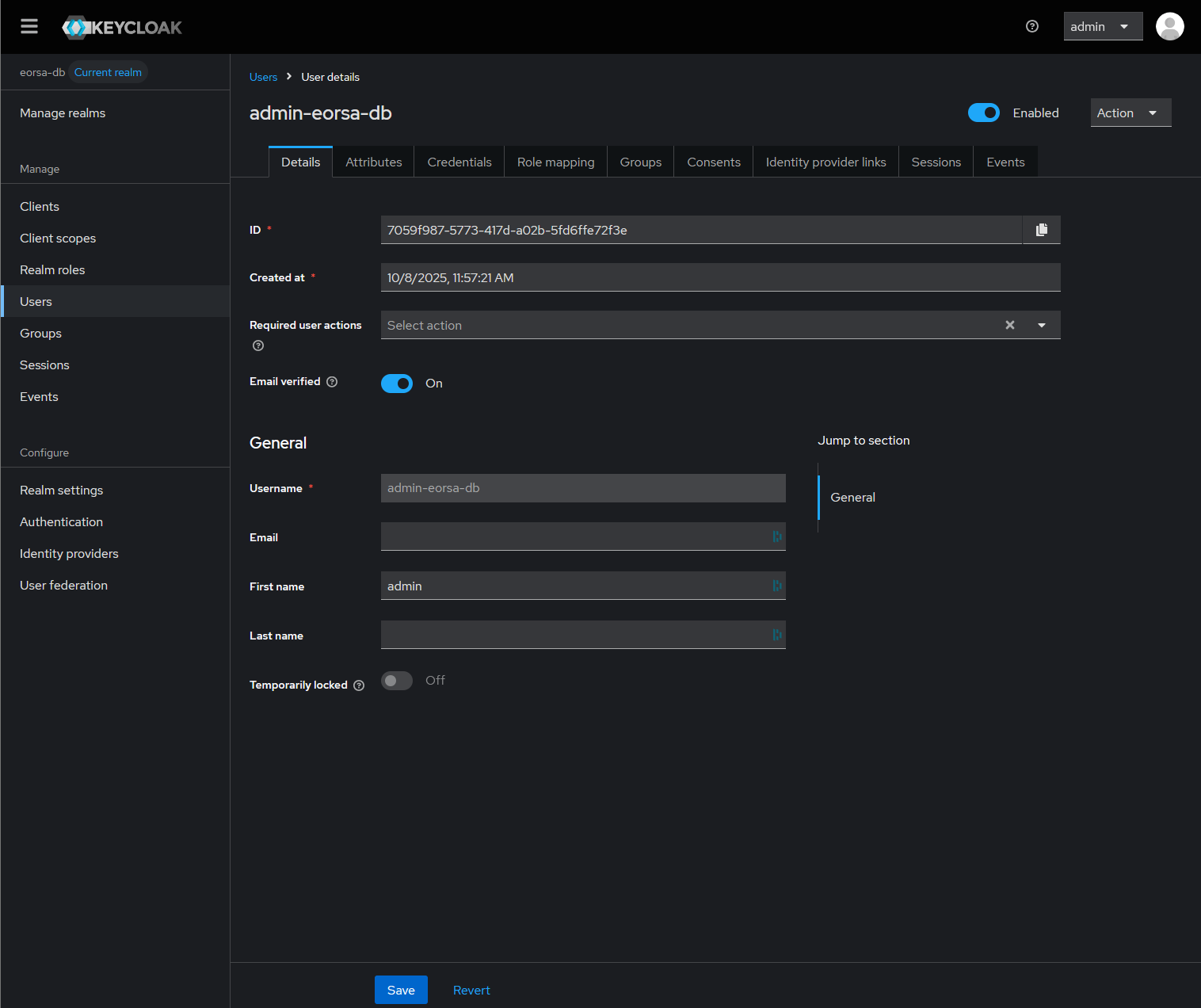Toggle the Temporarily locked switch
This screenshot has height=1008, width=1201.
coord(397,681)
